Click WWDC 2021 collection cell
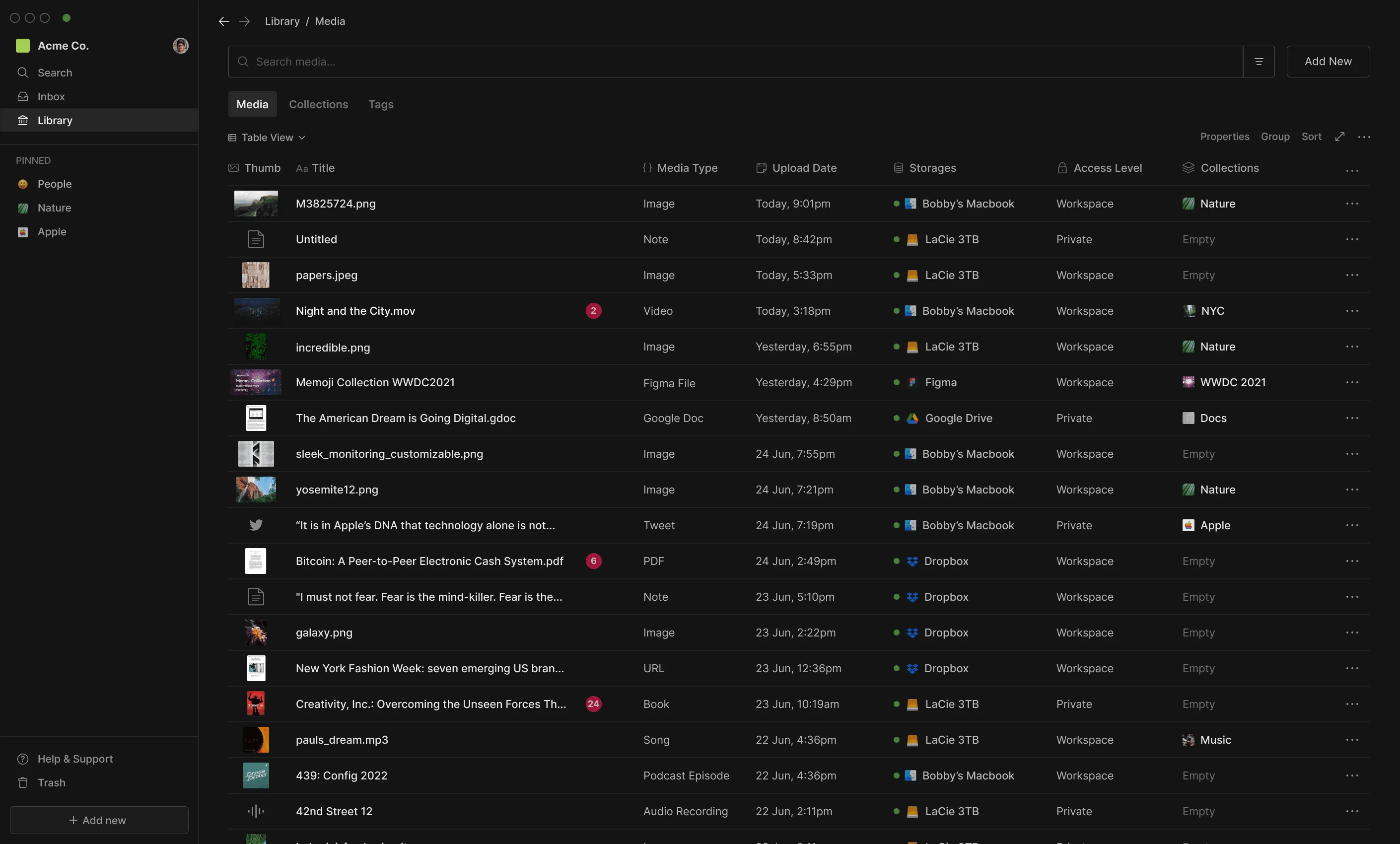Viewport: 1400px width, 844px height. coord(1224,382)
